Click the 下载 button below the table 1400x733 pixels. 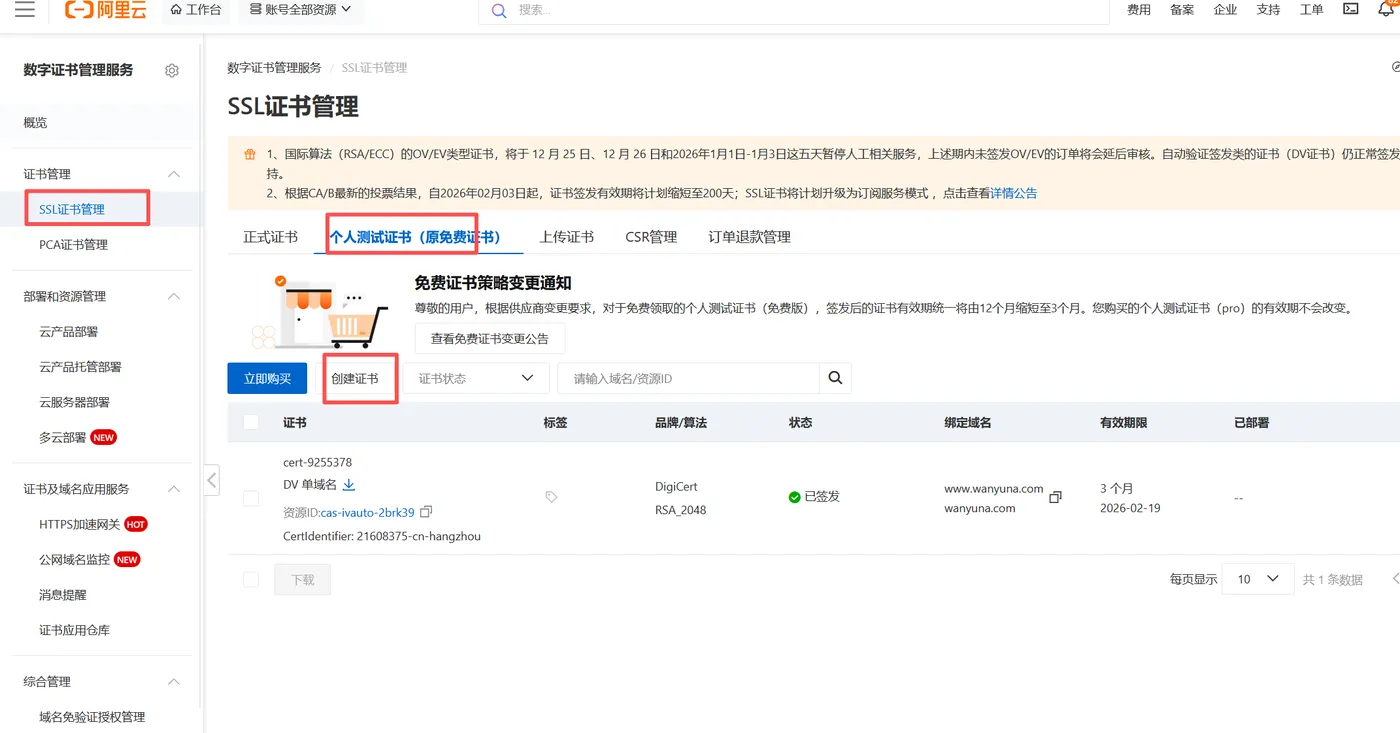click(302, 579)
